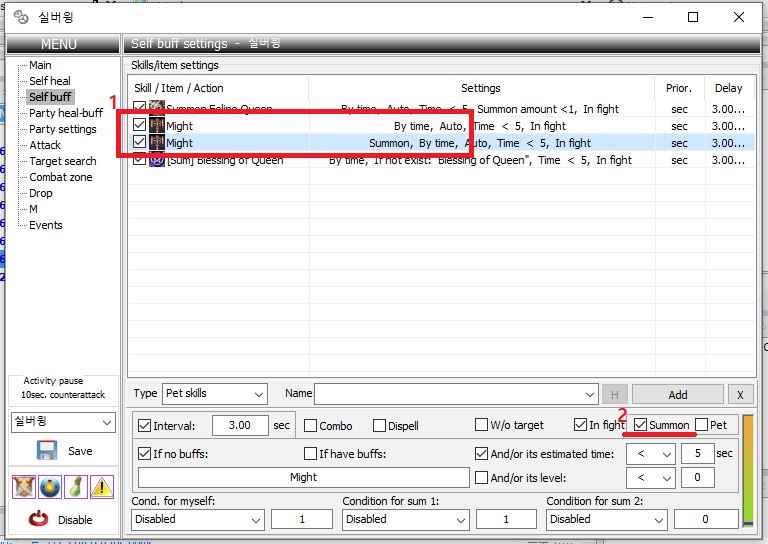The height and width of the screenshot is (544, 768).
Task: Click the yellow warning triangle icon
Action: point(102,487)
